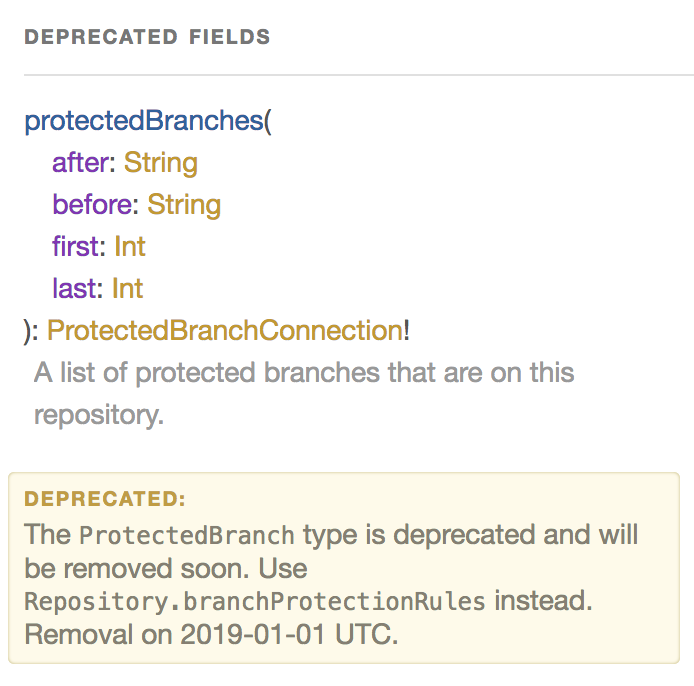Click the word "repository." ending the description
The height and width of the screenshot is (686, 694).
click(98, 415)
